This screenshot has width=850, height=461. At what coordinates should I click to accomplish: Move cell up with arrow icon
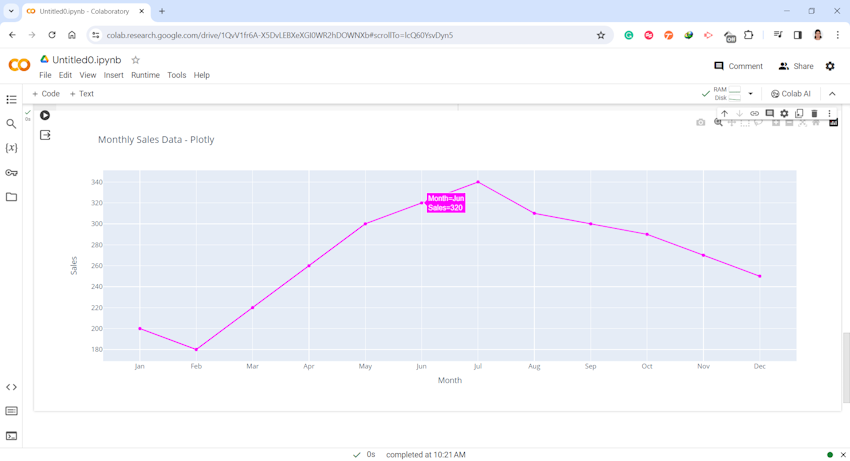tap(724, 113)
